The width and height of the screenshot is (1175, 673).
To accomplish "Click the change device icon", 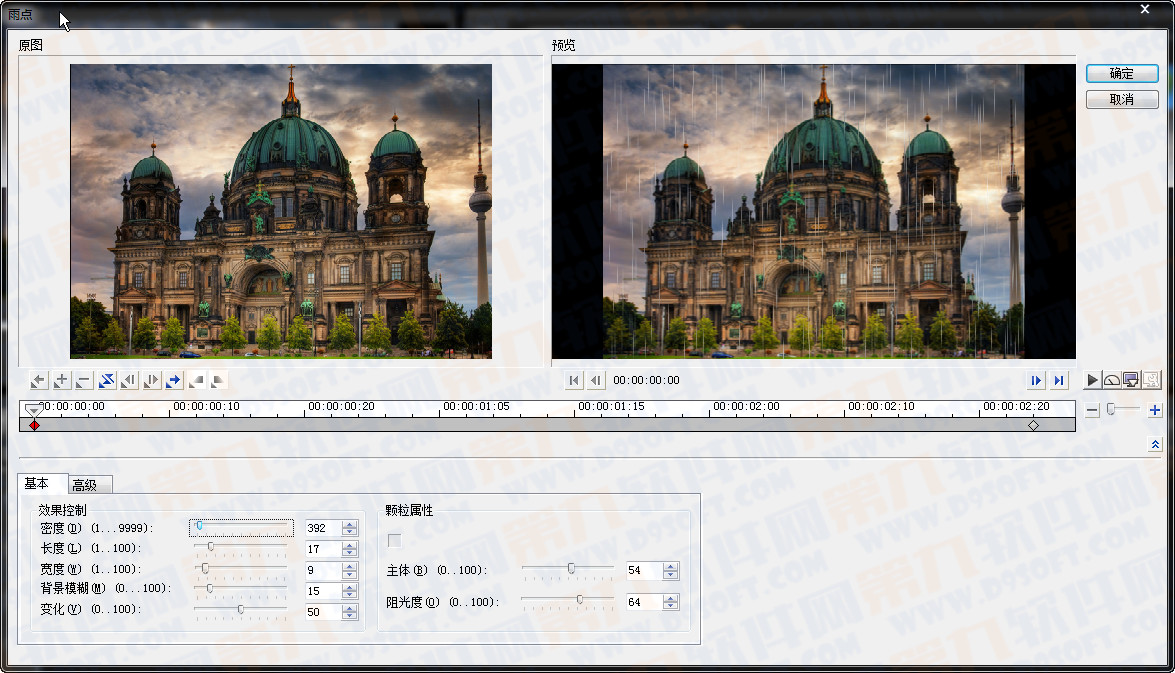I will pyautogui.click(x=1151, y=381).
